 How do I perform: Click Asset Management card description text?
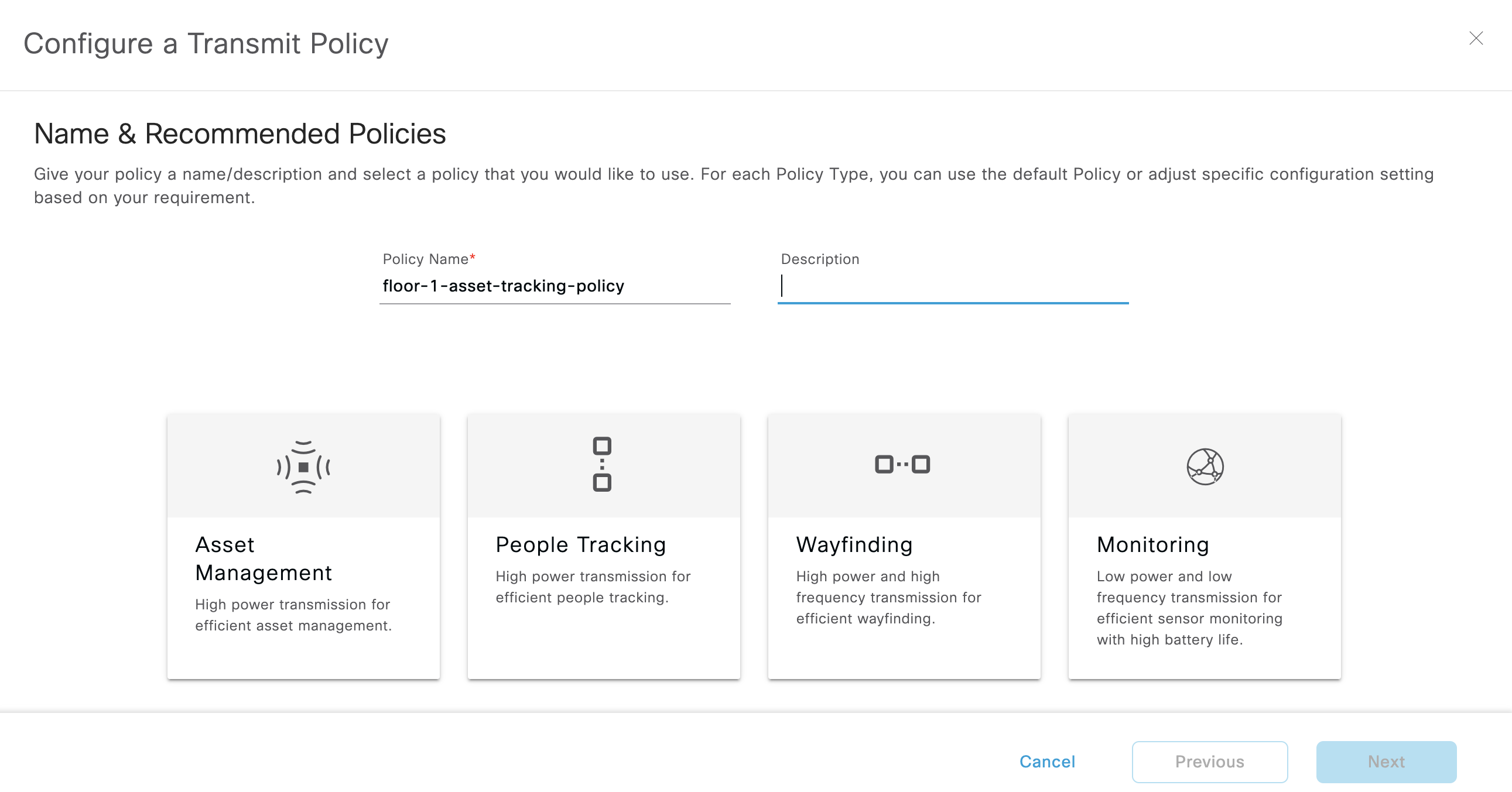click(293, 615)
